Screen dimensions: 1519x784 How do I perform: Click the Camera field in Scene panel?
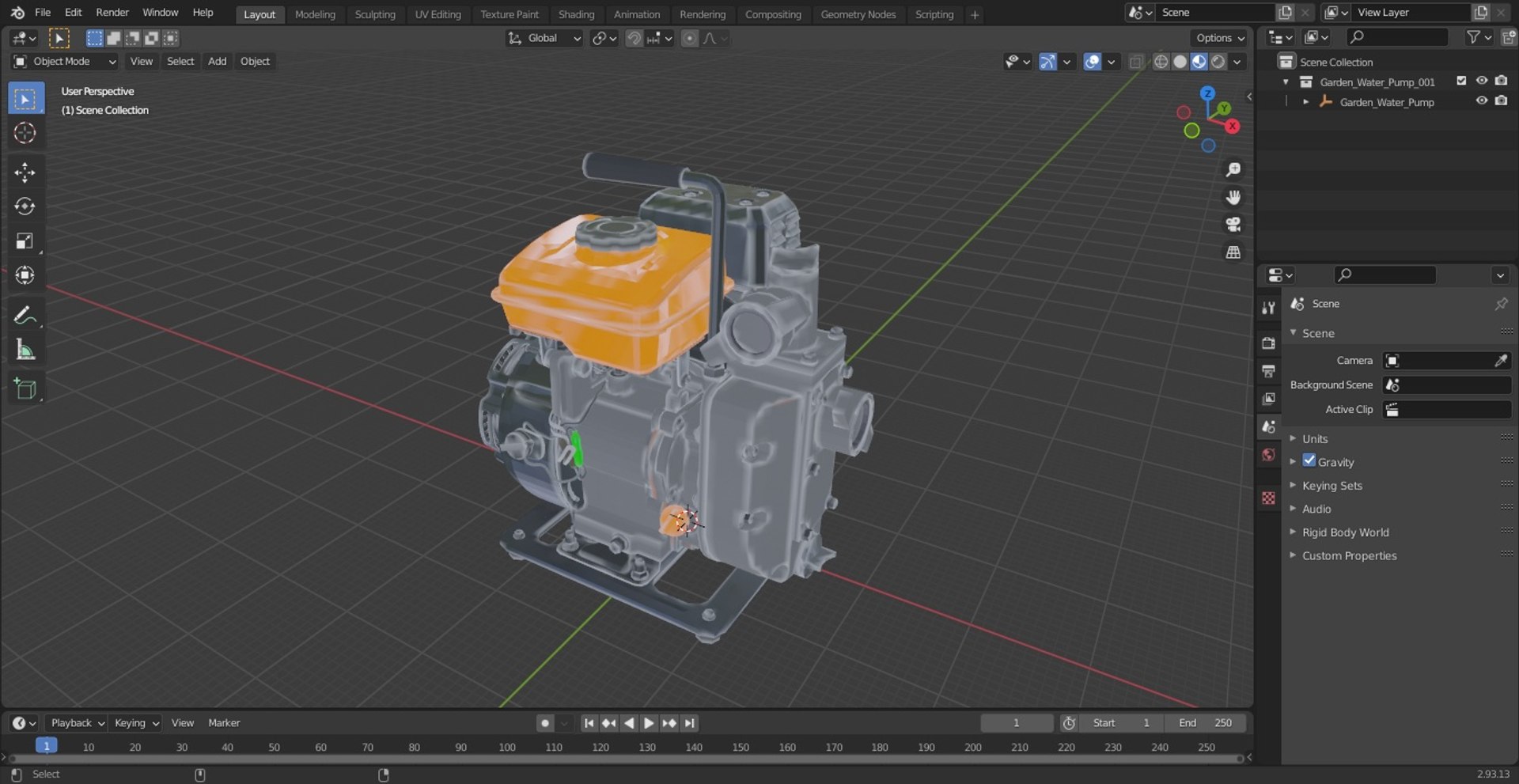coord(1446,361)
